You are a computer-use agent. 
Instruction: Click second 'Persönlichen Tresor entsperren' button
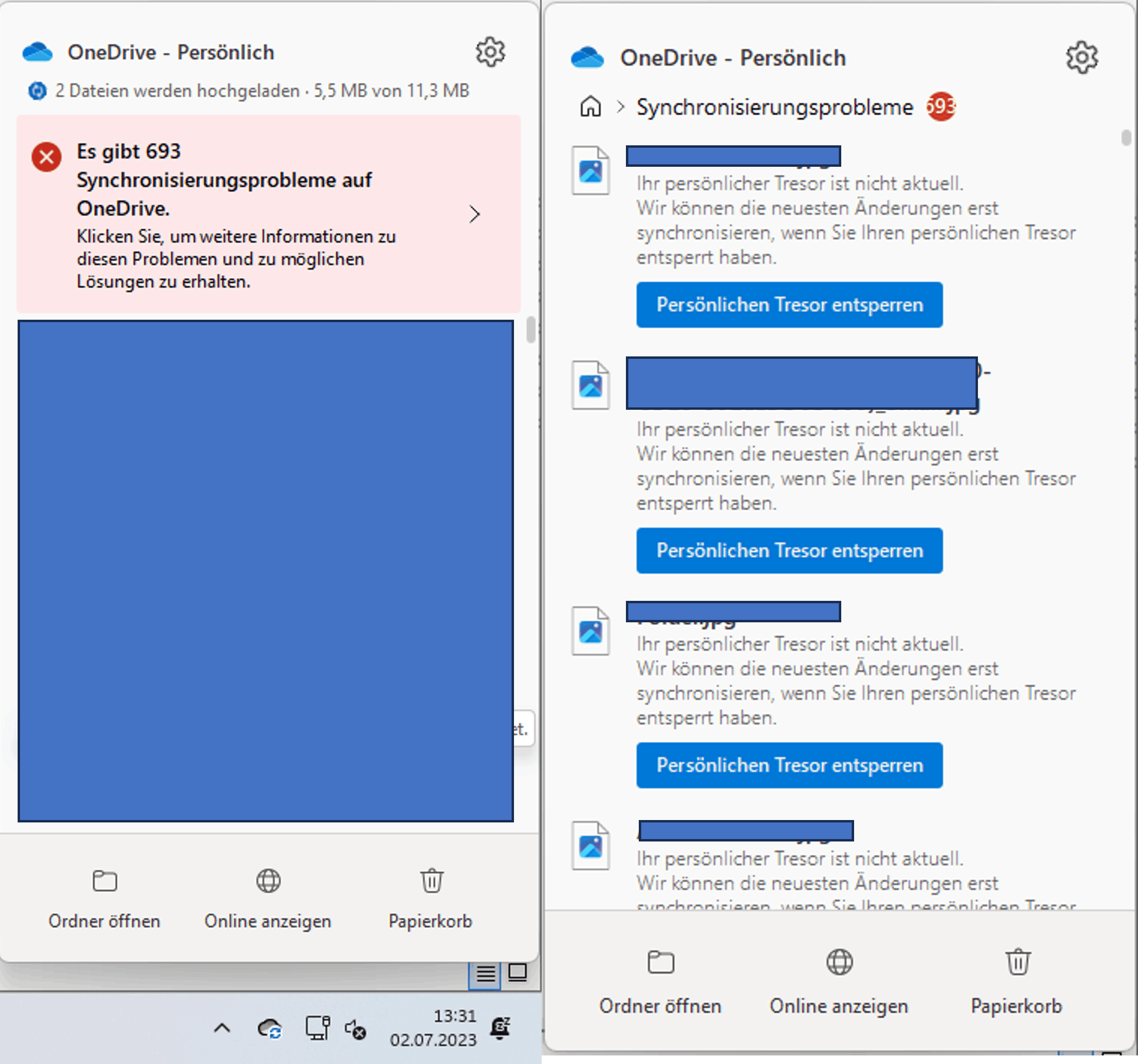789,550
